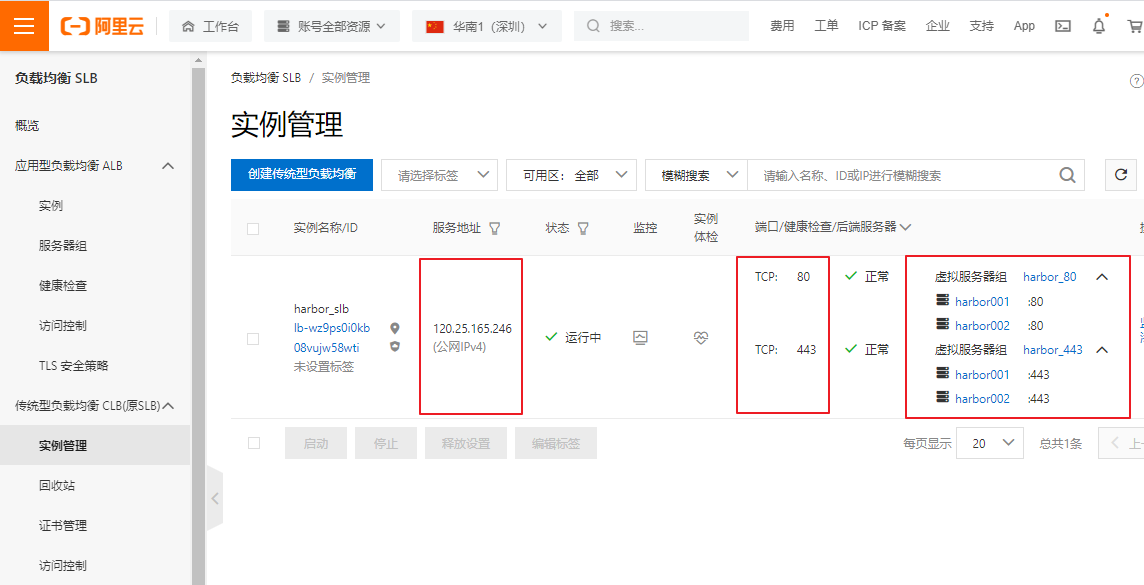This screenshot has height=585, width=1144.
Task: Open the monitoring chart icon for harbor_slb
Action: point(641,338)
